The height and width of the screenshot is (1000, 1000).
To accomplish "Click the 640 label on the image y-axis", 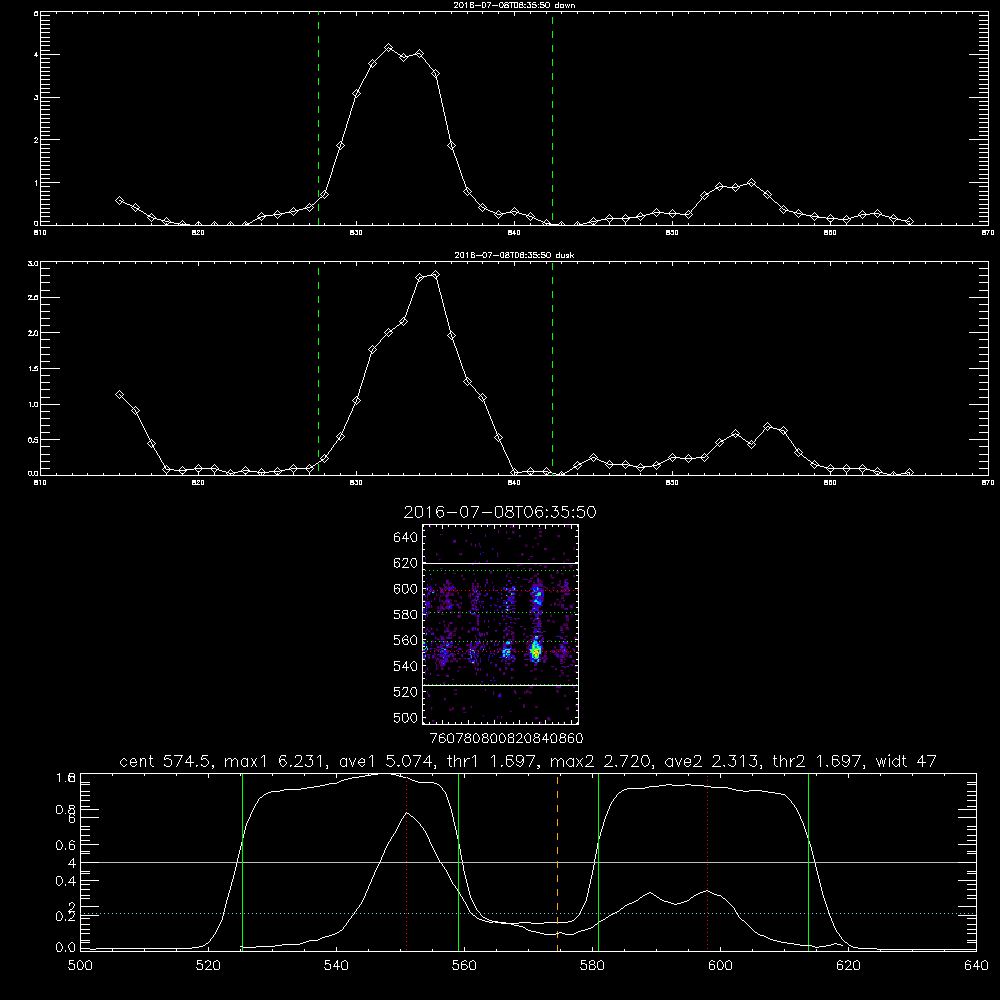I will [x=406, y=538].
